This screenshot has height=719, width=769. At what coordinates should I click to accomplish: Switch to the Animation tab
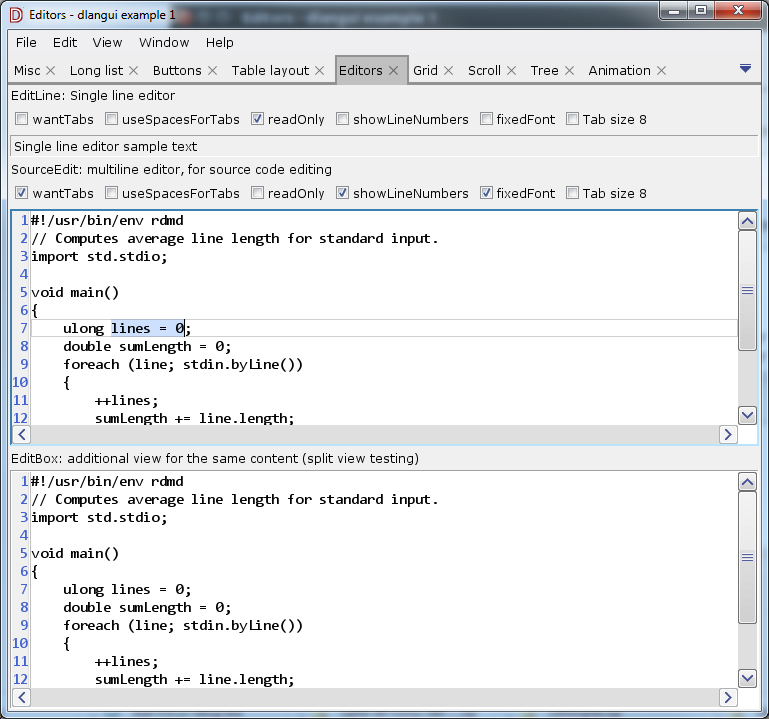tap(619, 71)
